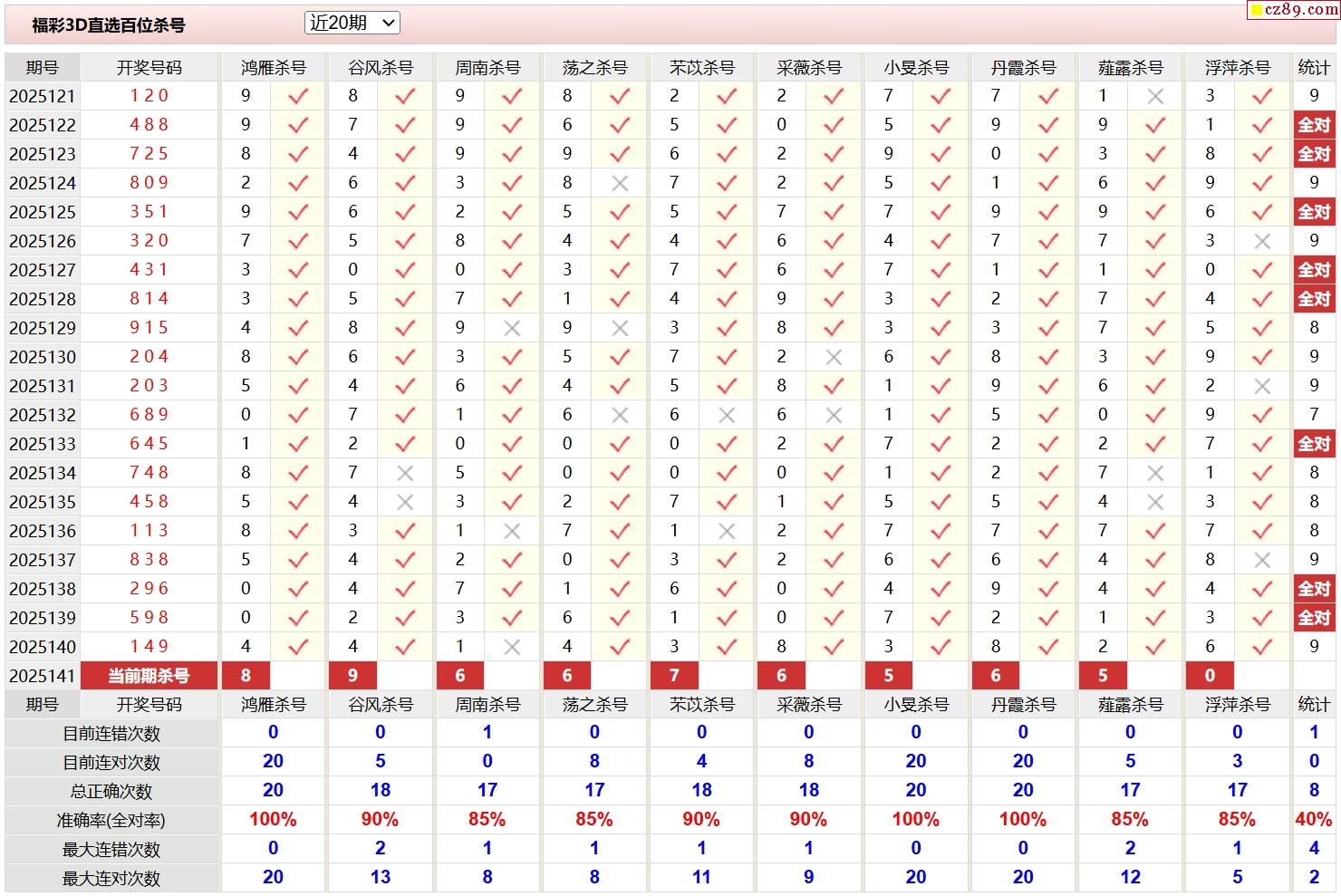Click the 统计 header in the top row
The height and width of the screenshot is (896, 1341).
1314,68
